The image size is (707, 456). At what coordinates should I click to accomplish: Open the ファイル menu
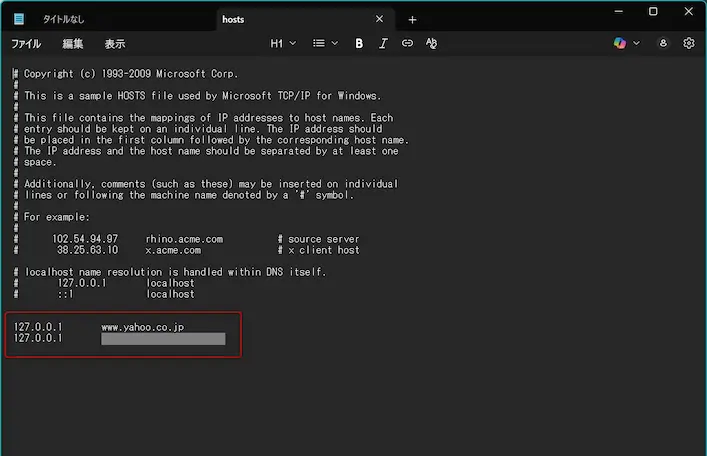[x=26, y=44]
